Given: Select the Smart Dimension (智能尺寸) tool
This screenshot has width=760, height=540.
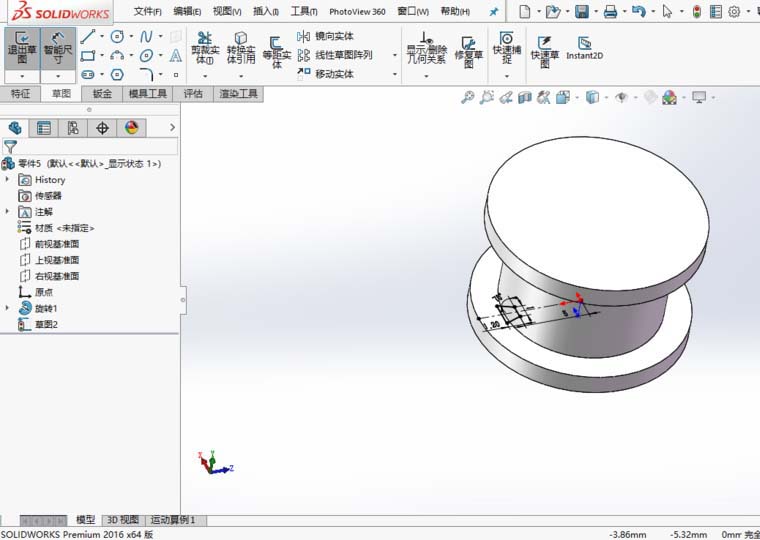Looking at the screenshot, I should click(x=58, y=48).
